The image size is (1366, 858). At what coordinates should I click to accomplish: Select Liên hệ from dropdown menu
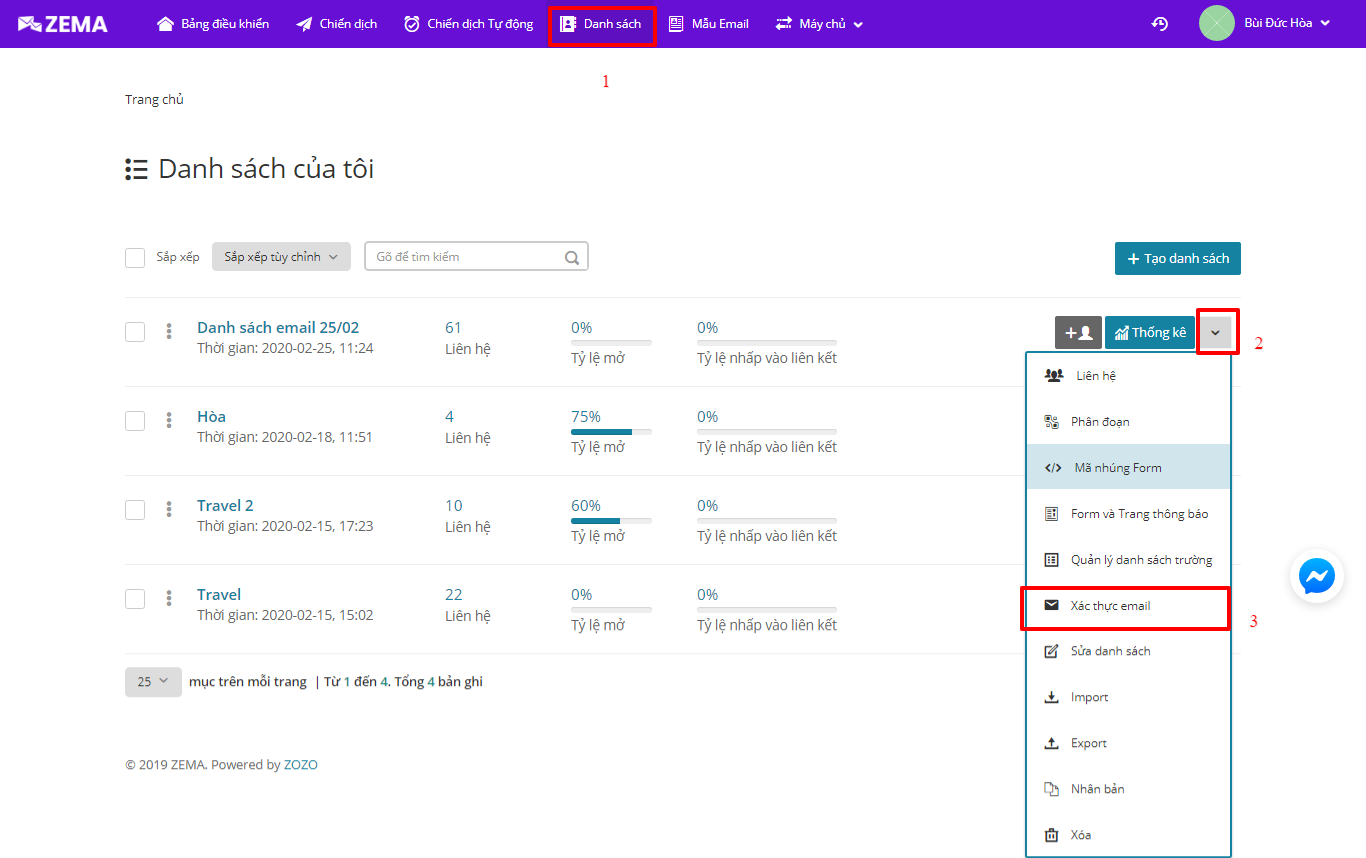point(1129,376)
